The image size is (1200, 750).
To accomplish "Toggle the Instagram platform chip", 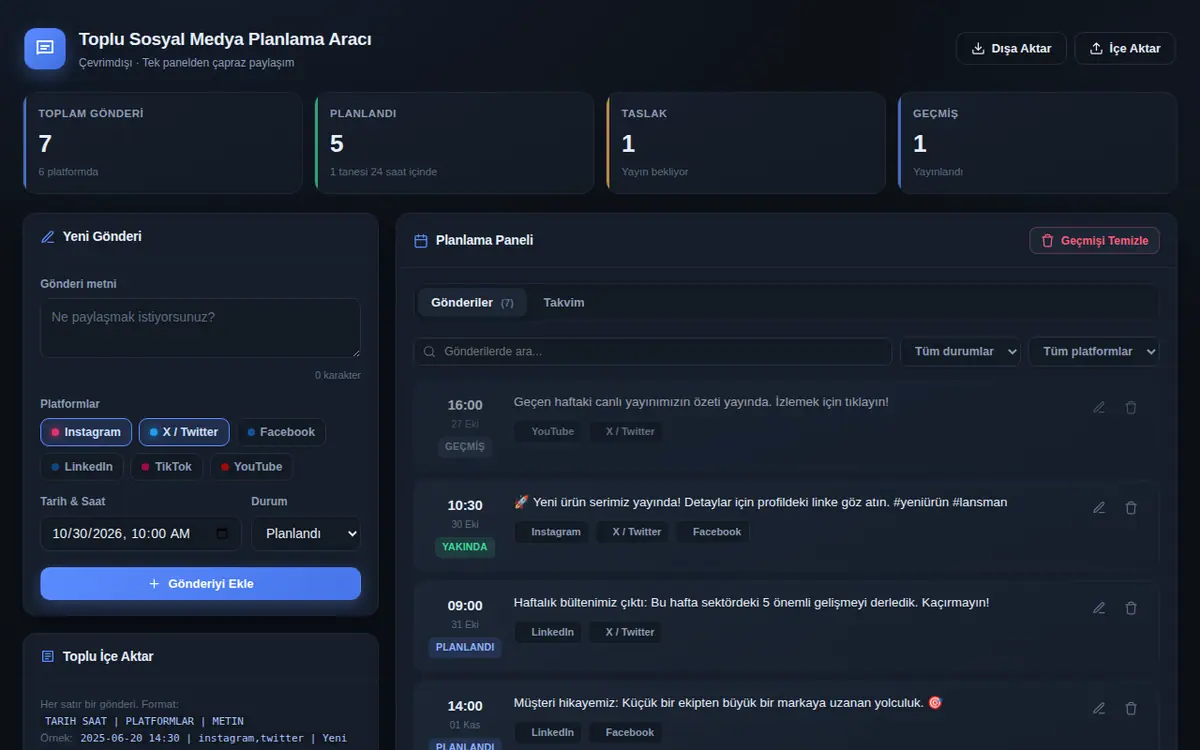I will point(86,432).
